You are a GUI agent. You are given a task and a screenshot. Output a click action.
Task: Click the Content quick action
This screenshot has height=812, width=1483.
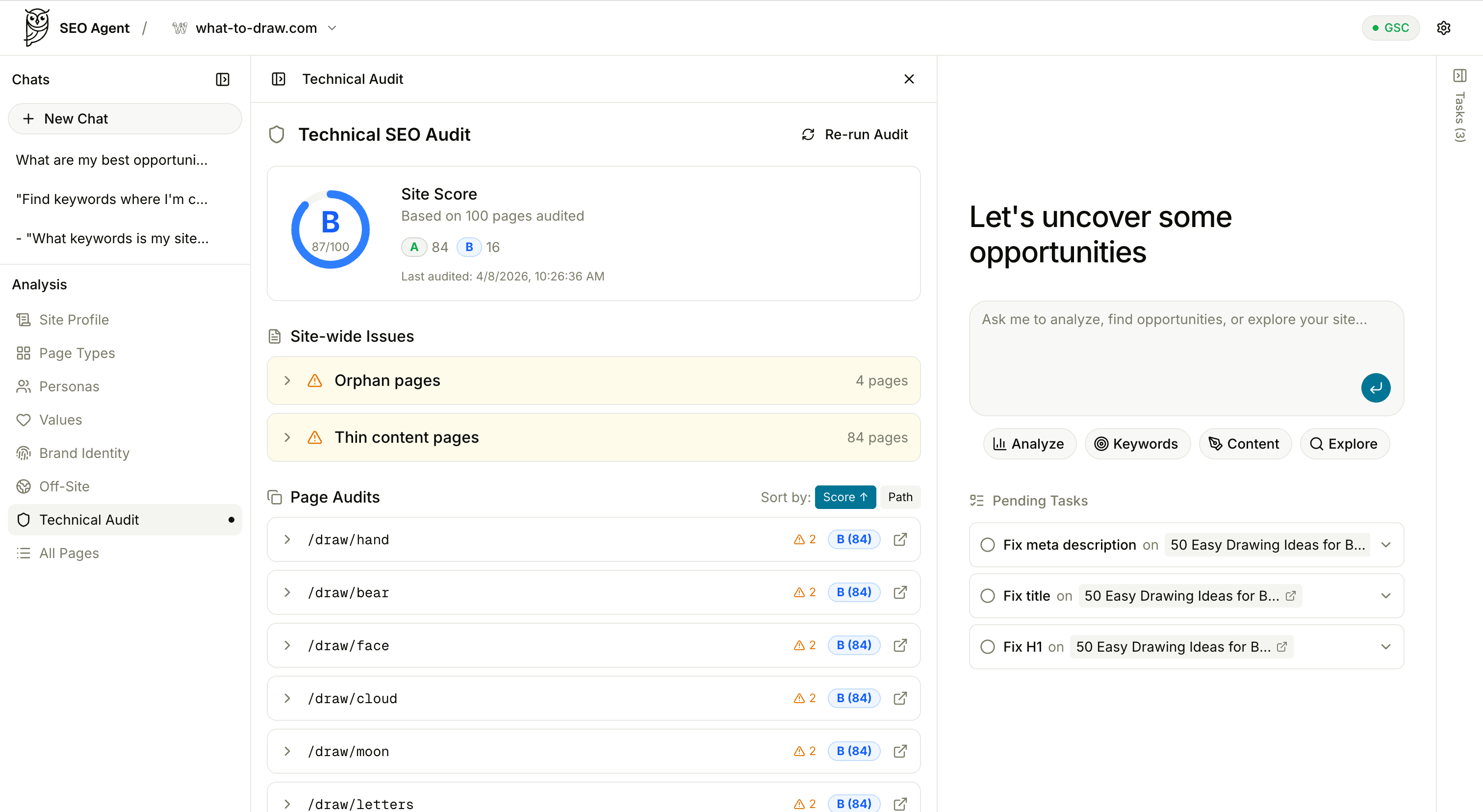(1244, 444)
